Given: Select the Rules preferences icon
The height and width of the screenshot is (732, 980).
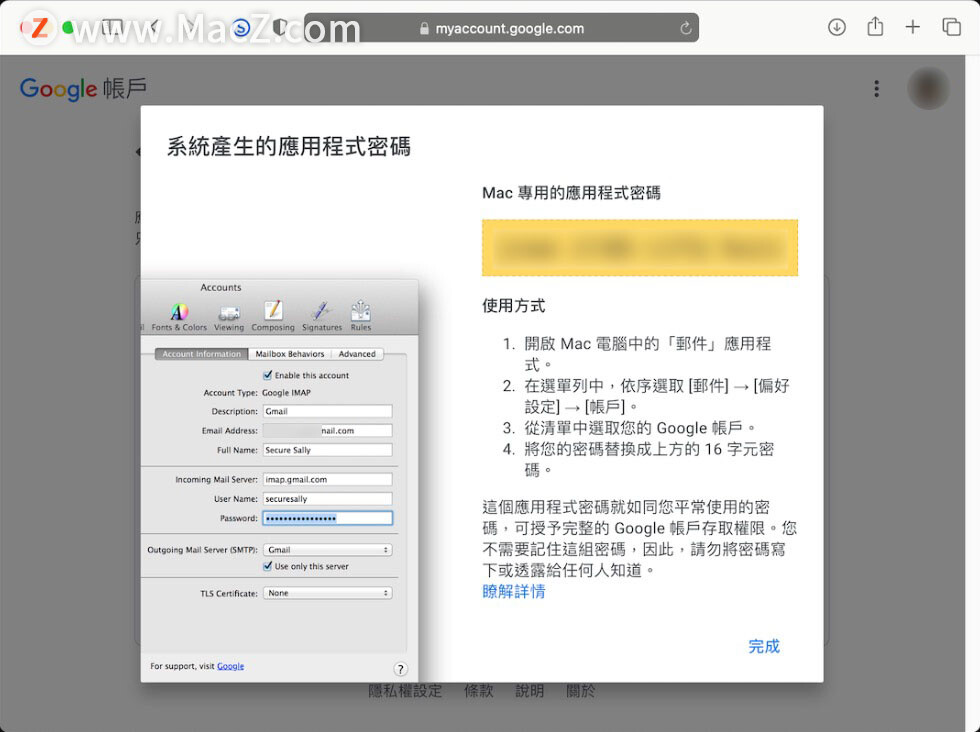Looking at the screenshot, I should [361, 316].
